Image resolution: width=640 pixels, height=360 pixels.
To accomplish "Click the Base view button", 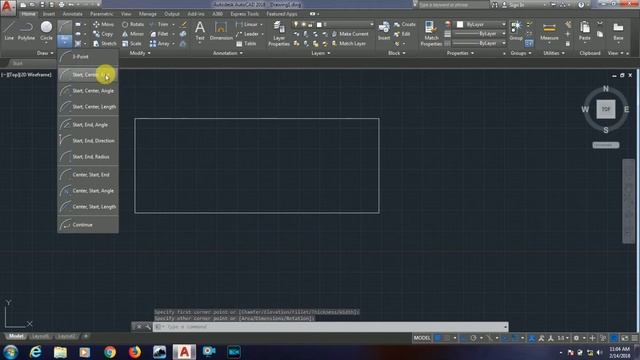I will (618, 31).
